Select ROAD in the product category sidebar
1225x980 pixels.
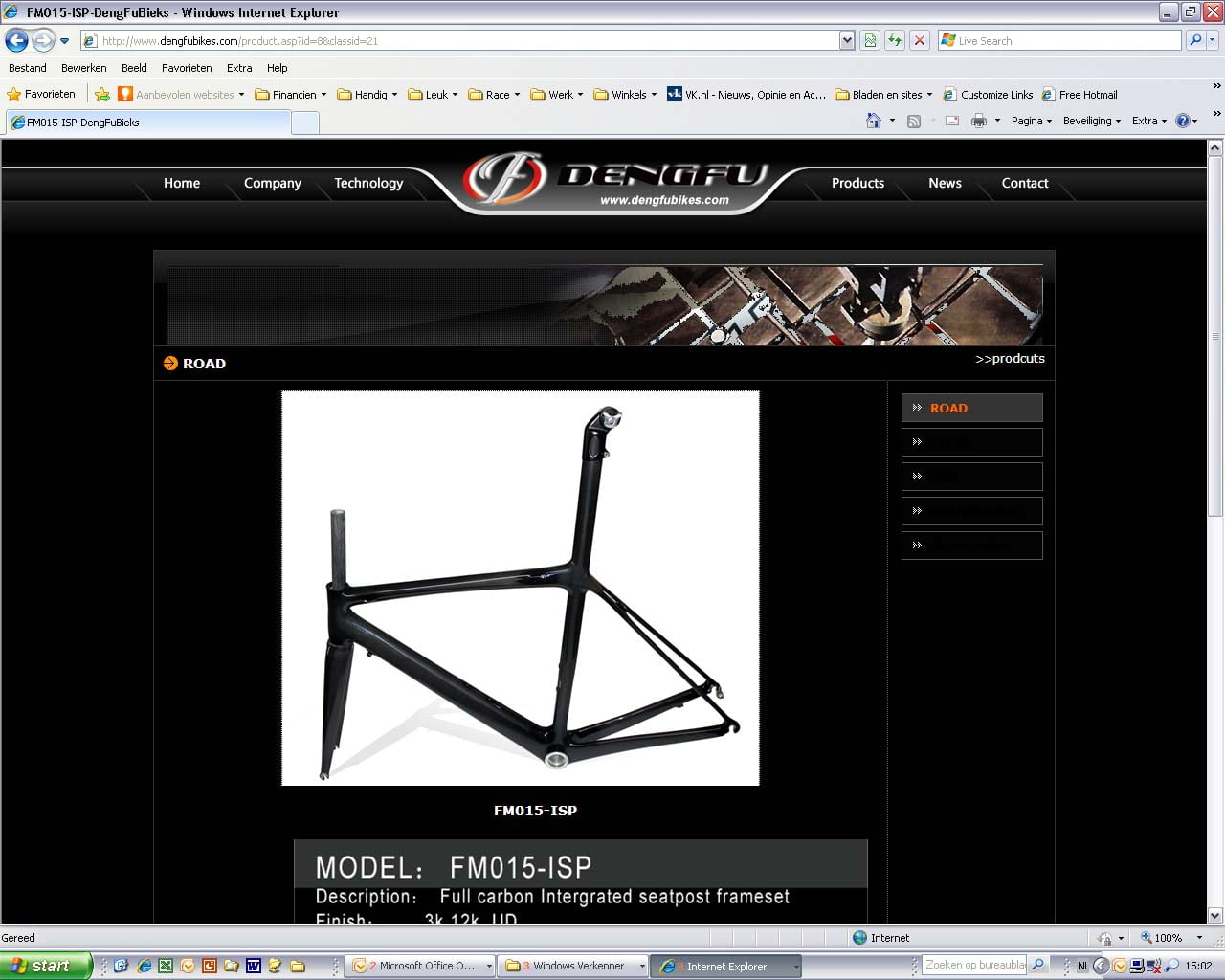point(971,408)
